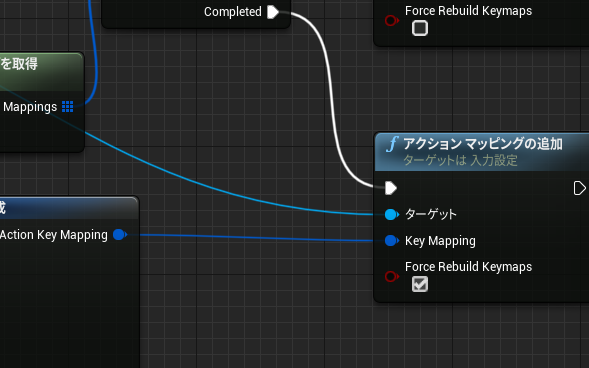Select the node header ending with を取得
Viewport: 589px width, 368px height.
[x=41, y=71]
